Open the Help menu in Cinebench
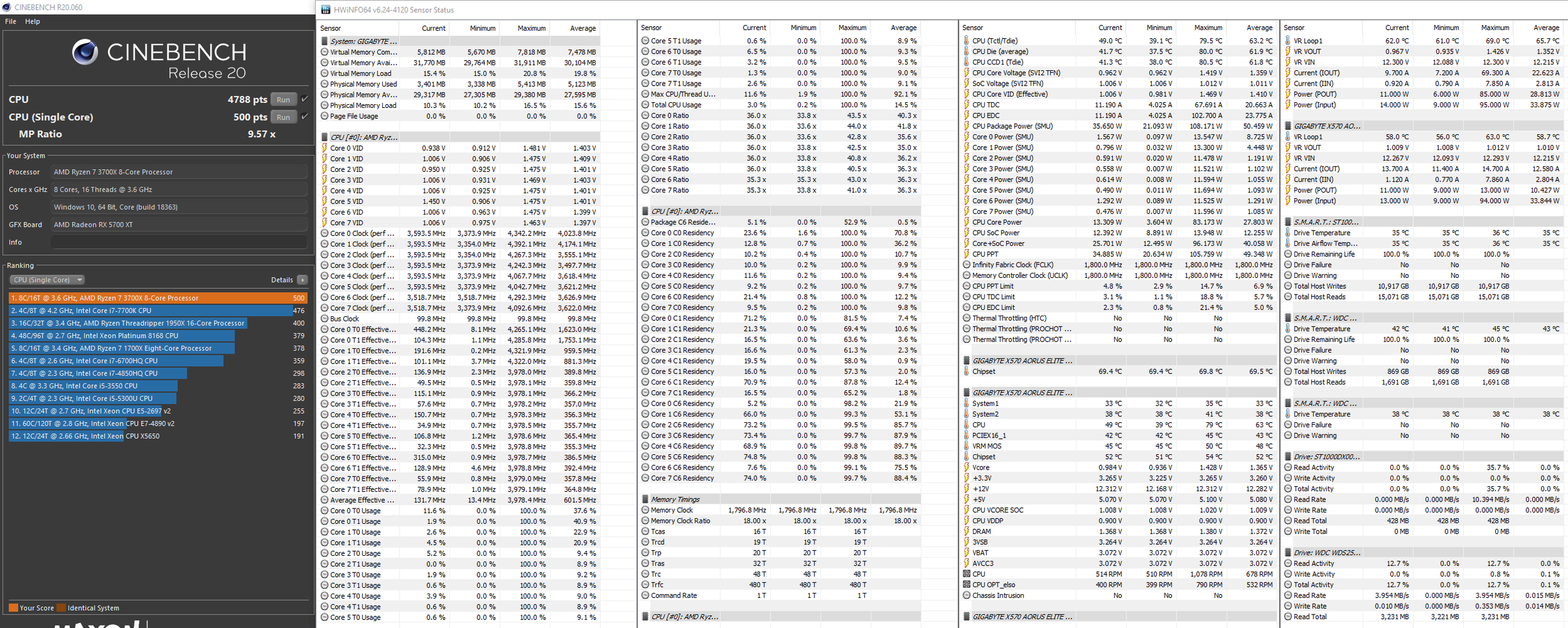This screenshot has width=1568, height=628. pyautogui.click(x=32, y=22)
